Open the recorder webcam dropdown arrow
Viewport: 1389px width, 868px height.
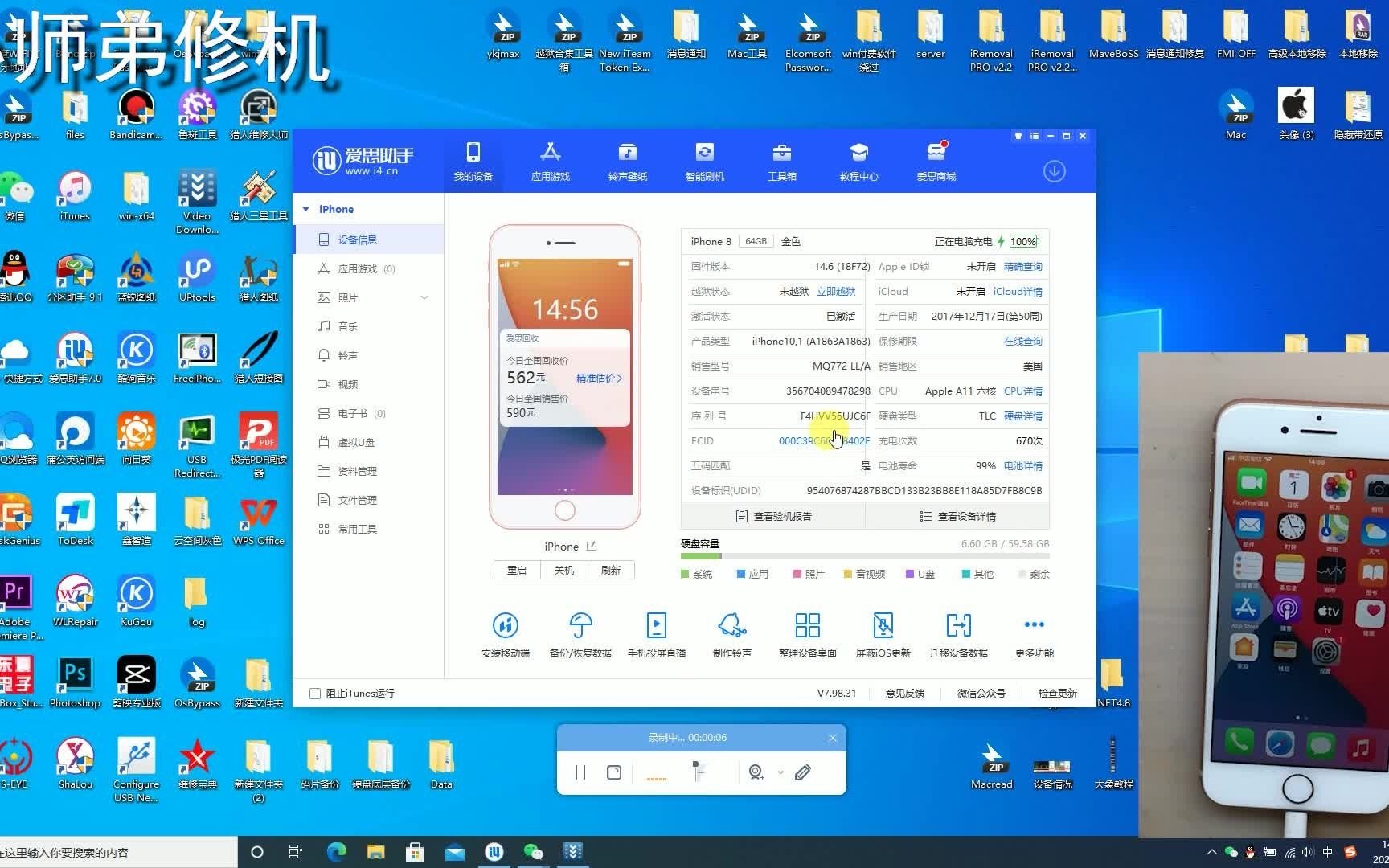[781, 772]
